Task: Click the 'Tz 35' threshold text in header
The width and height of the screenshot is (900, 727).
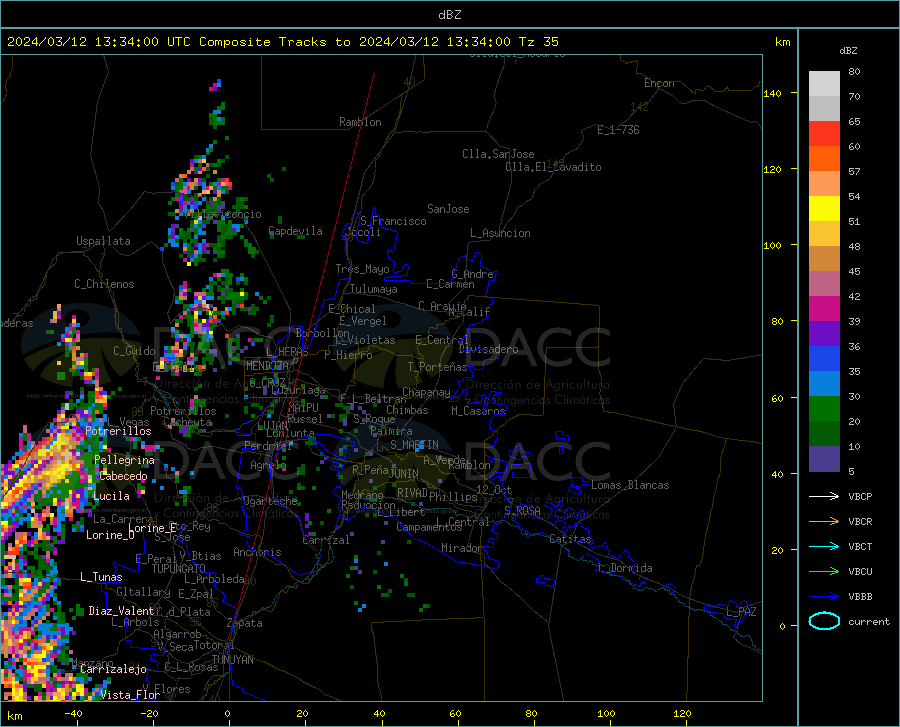Action: (539, 42)
